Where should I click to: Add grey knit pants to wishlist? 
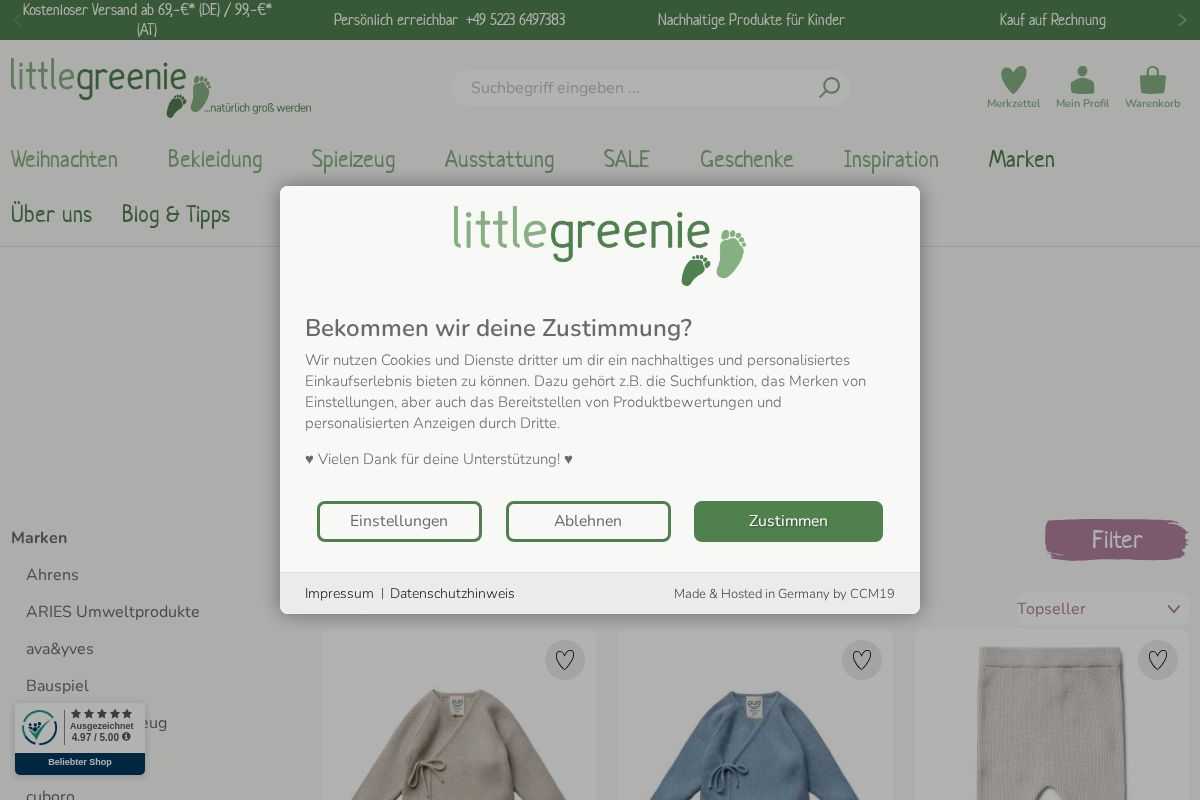pos(1158,660)
